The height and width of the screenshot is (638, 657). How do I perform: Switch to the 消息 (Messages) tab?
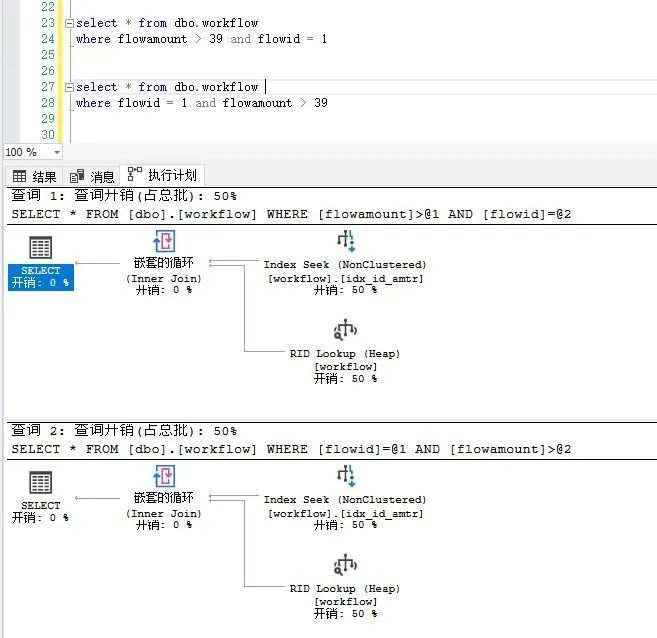point(92,177)
